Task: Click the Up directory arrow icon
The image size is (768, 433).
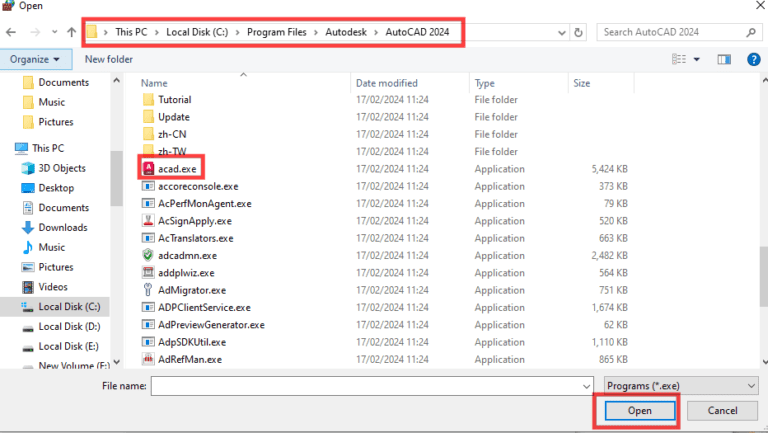Action: (x=72, y=33)
